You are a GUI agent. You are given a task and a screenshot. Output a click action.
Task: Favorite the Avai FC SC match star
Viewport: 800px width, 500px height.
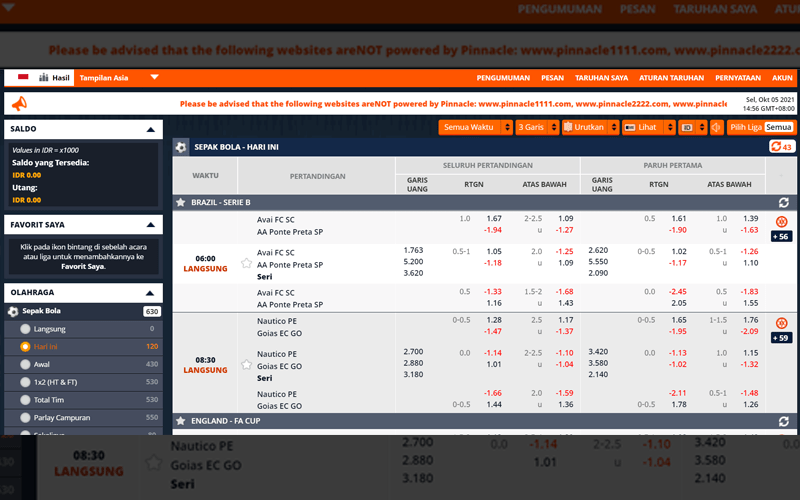[246, 264]
